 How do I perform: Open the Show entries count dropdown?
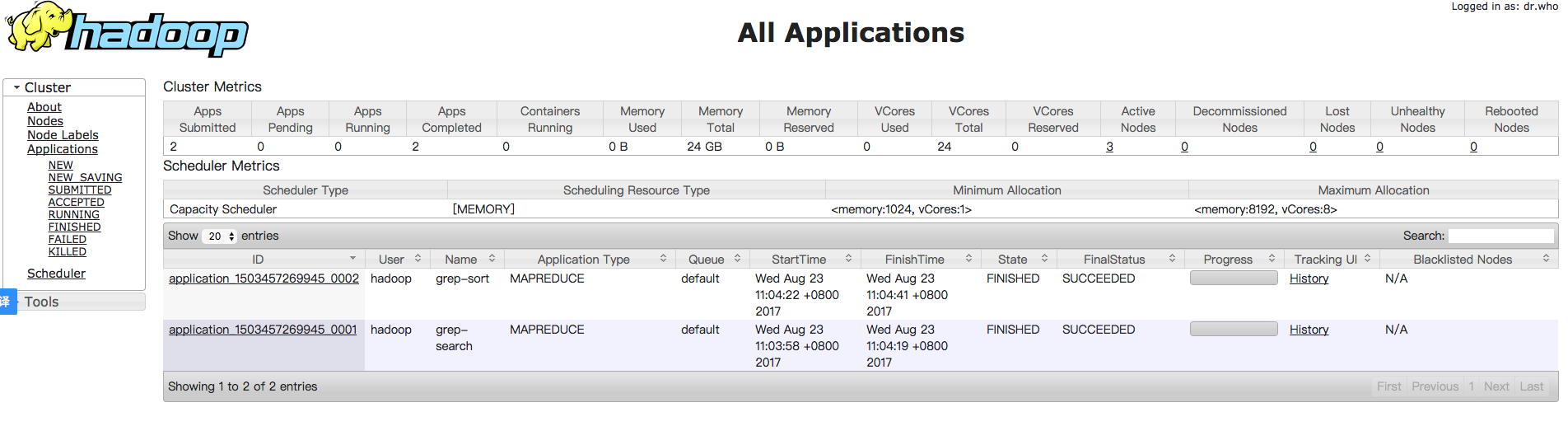click(x=221, y=236)
